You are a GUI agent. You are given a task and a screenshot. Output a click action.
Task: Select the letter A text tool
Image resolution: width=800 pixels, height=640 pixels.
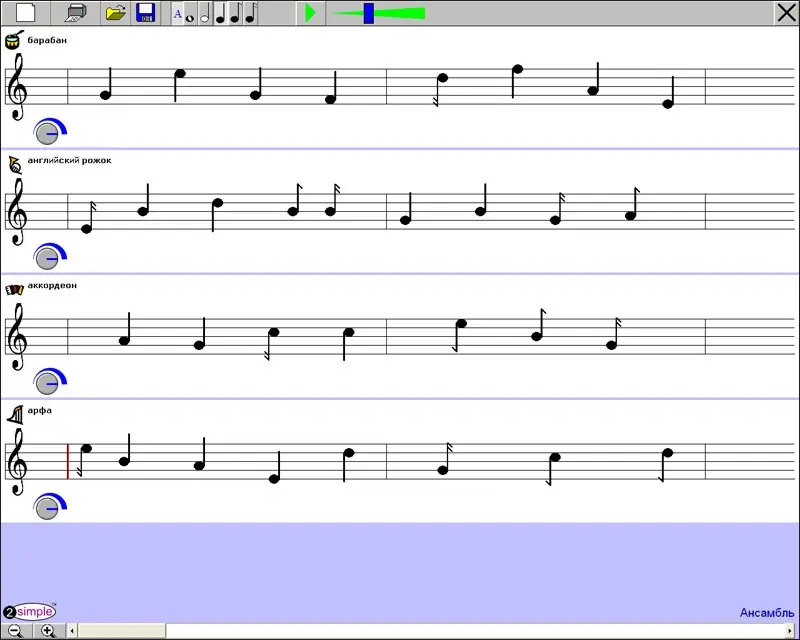[x=177, y=14]
